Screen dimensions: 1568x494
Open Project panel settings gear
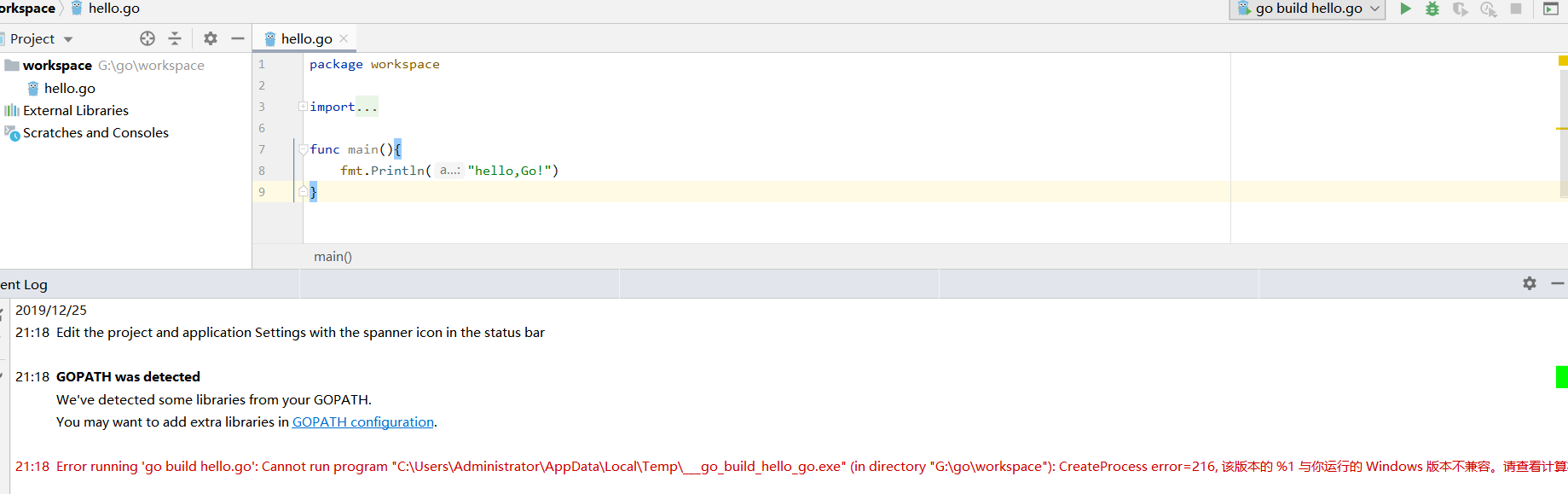(211, 38)
